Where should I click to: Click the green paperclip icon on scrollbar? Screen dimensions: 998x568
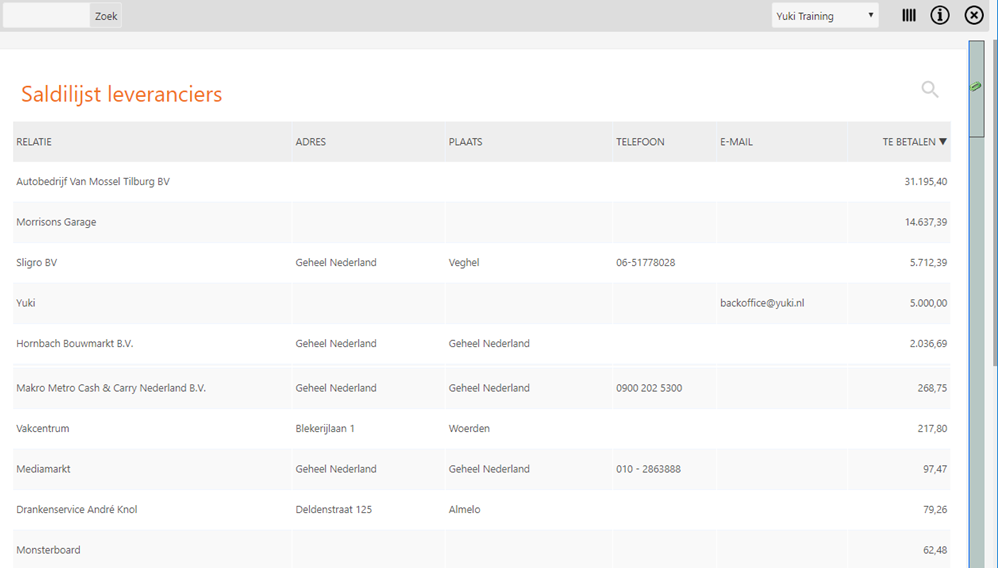click(x=975, y=87)
